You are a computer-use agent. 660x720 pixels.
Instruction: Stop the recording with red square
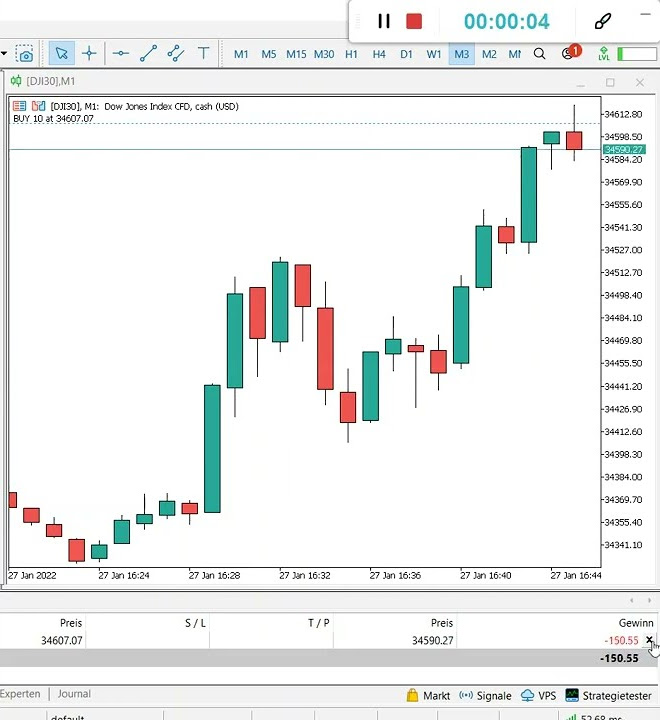coord(414,21)
